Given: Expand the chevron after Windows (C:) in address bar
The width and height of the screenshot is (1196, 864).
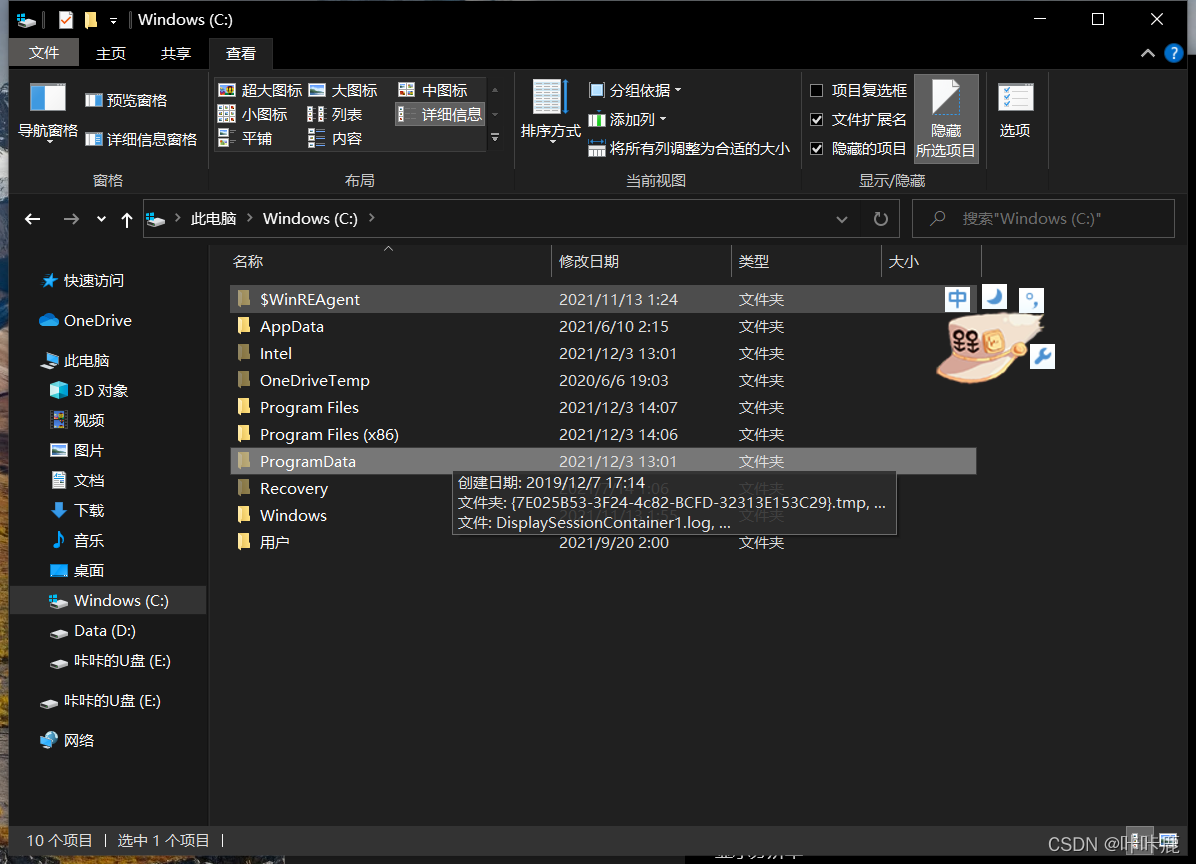Looking at the screenshot, I should point(371,218).
